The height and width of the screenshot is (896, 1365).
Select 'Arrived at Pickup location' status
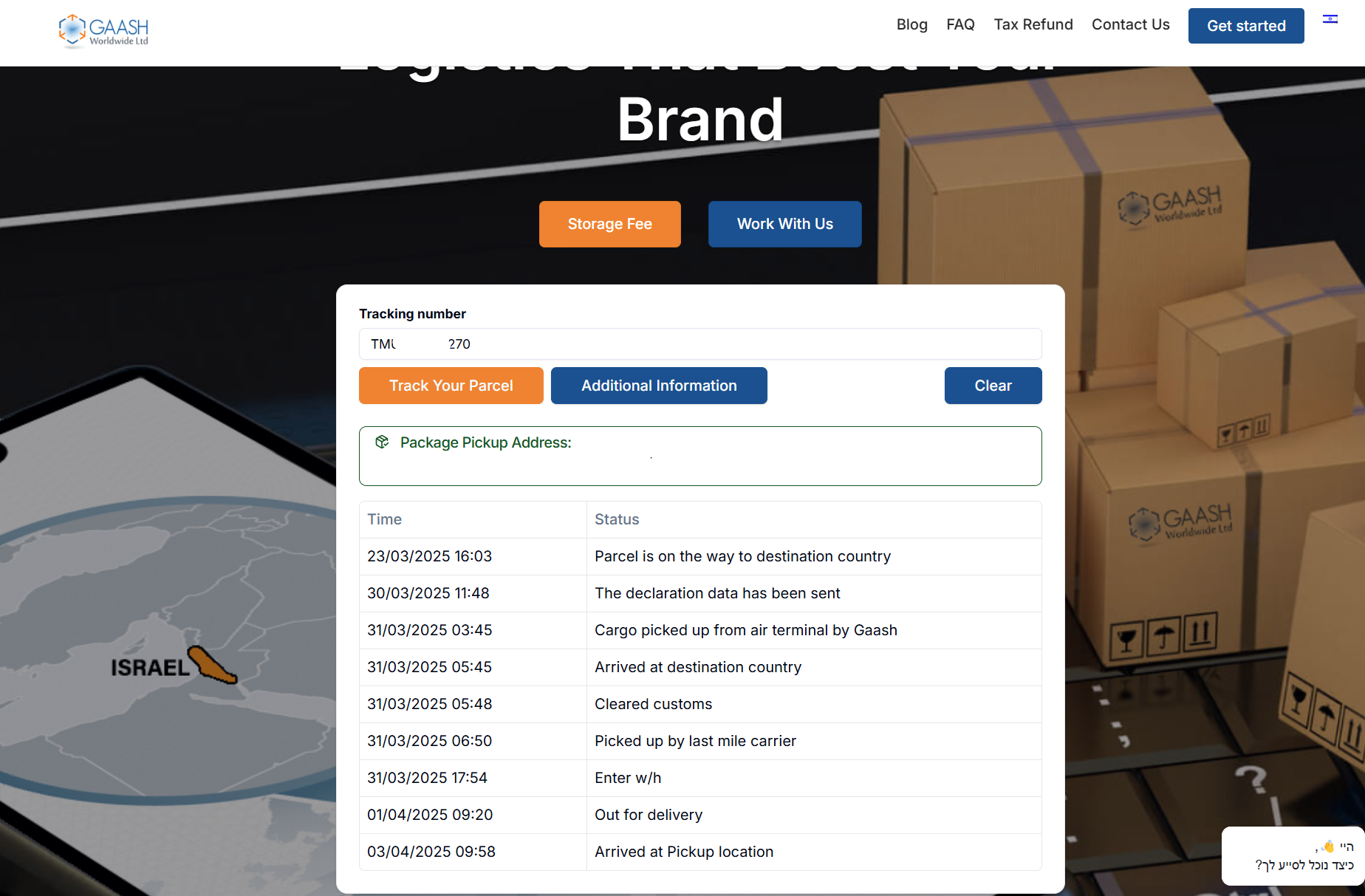point(684,852)
